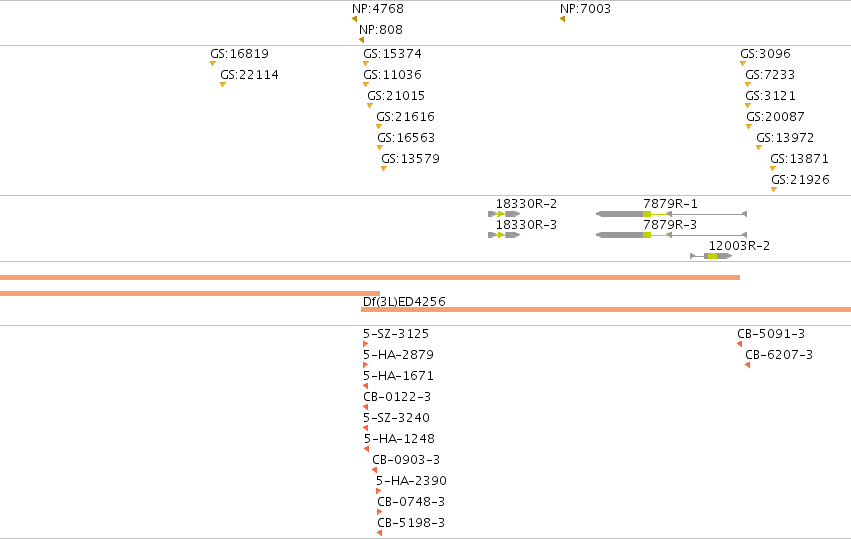Click the GS:22114 insertion label
This screenshot has width=851, height=539.
(250, 75)
